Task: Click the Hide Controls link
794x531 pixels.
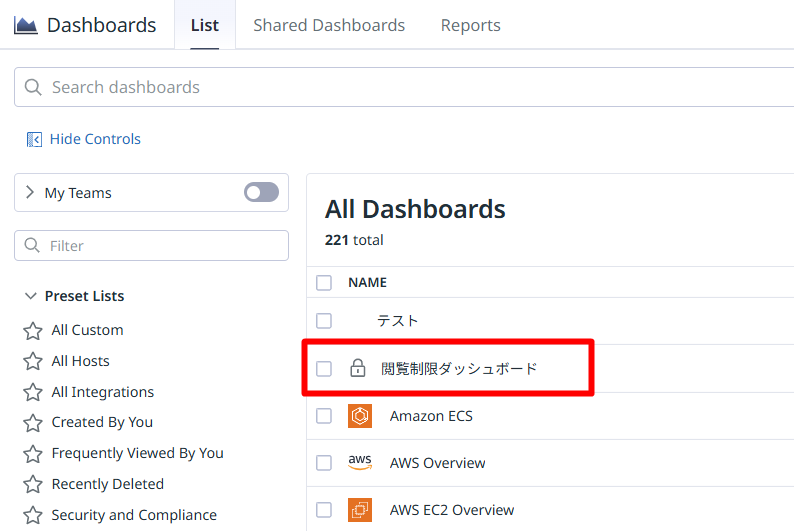Action: pyautogui.click(x=95, y=139)
